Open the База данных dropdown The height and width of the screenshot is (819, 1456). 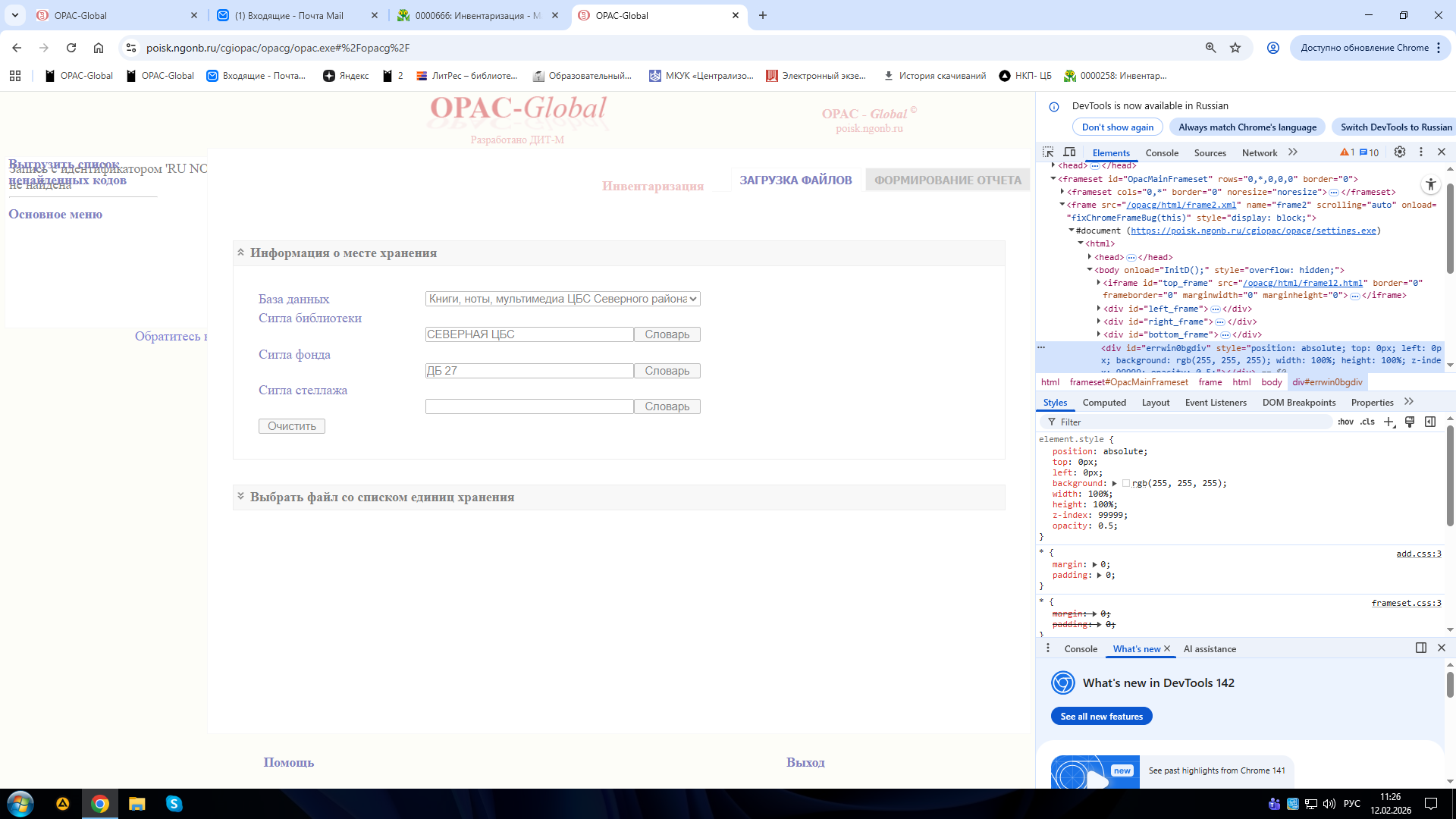[563, 299]
